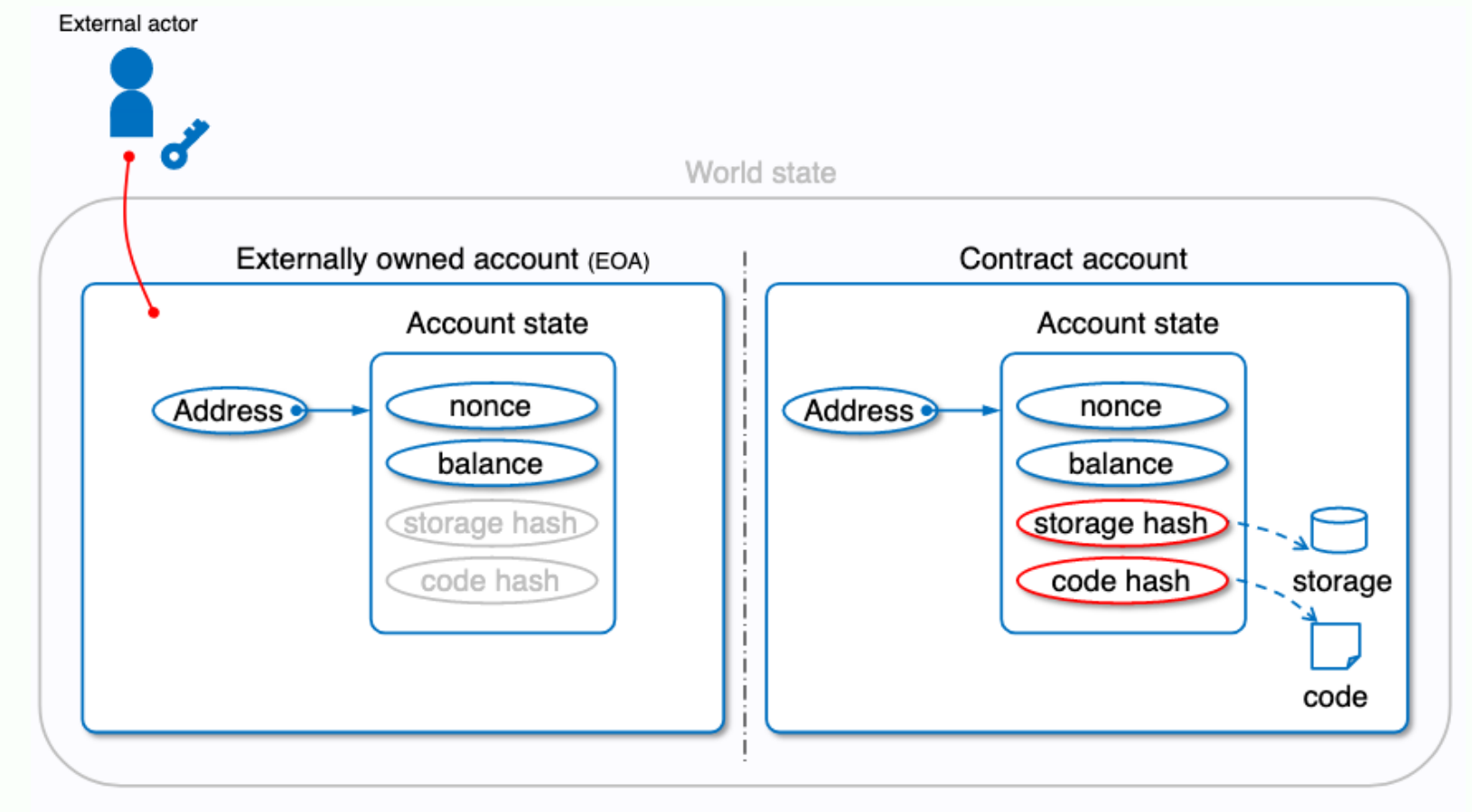Select the storage cylinder icon

[x=1338, y=529]
